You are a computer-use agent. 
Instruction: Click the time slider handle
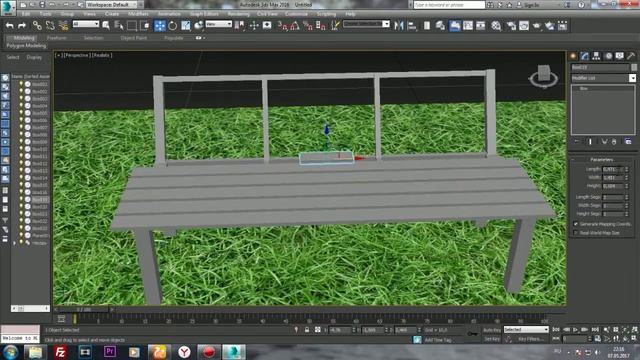(83, 309)
